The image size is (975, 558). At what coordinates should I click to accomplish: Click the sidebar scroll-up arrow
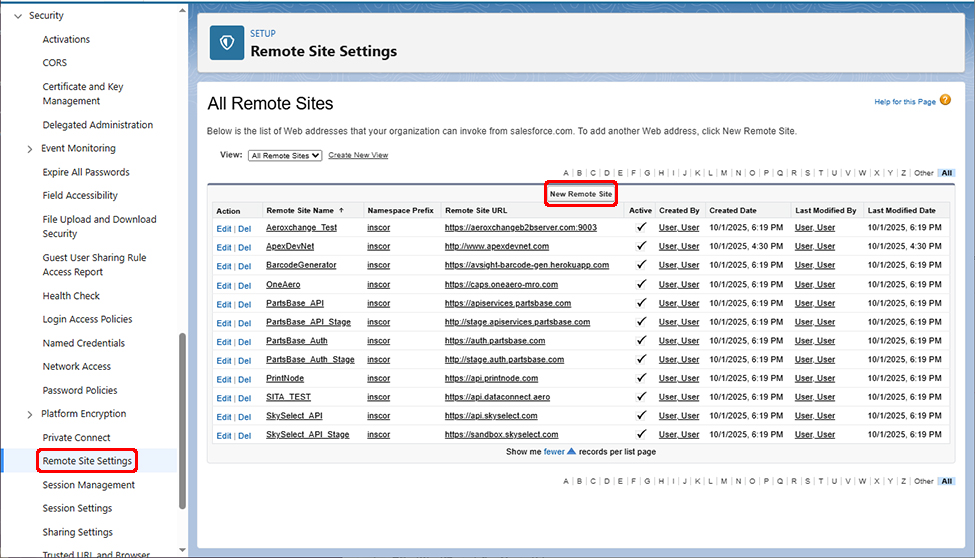[x=182, y=11]
